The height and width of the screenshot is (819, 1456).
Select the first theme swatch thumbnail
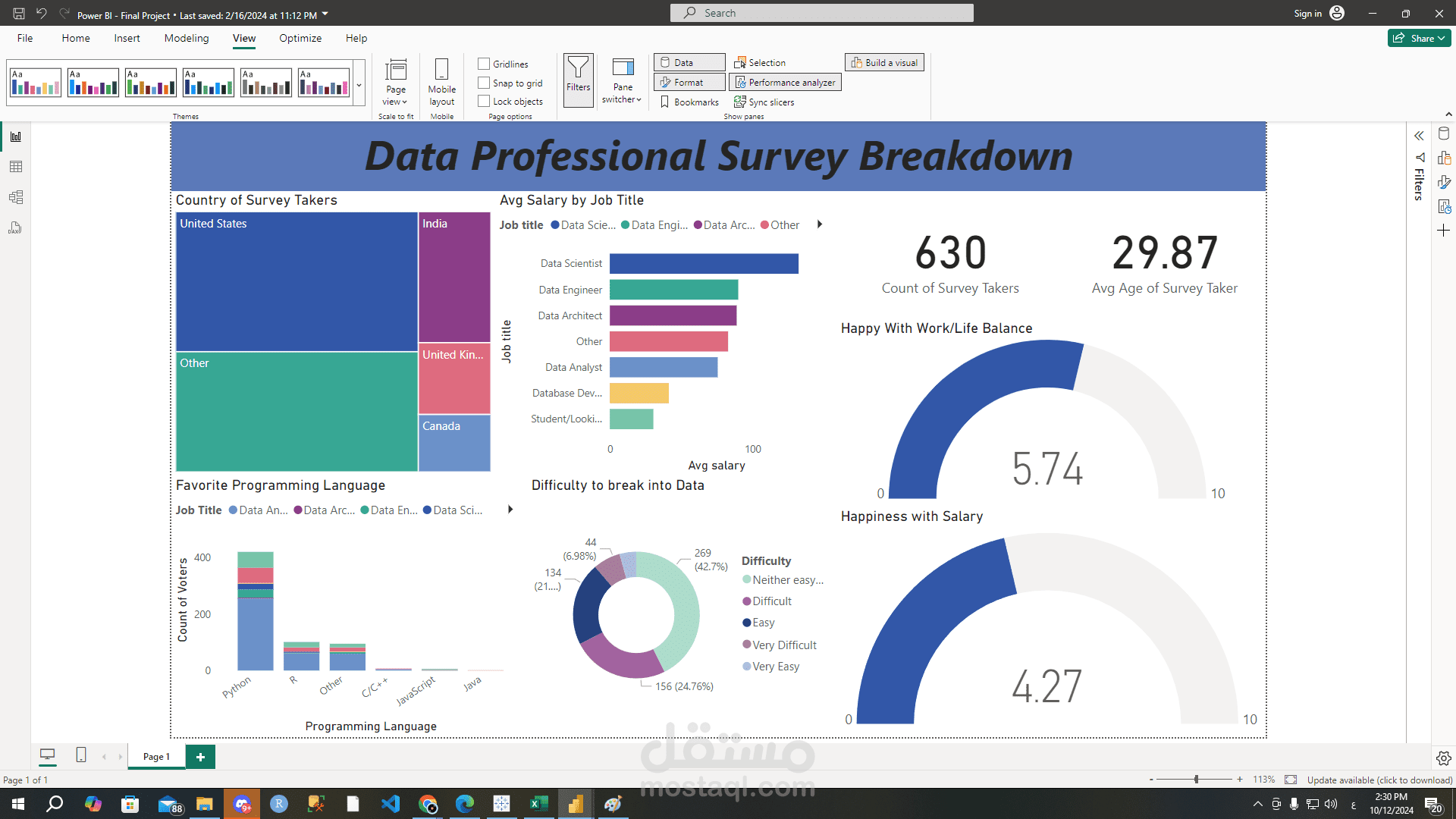point(36,82)
